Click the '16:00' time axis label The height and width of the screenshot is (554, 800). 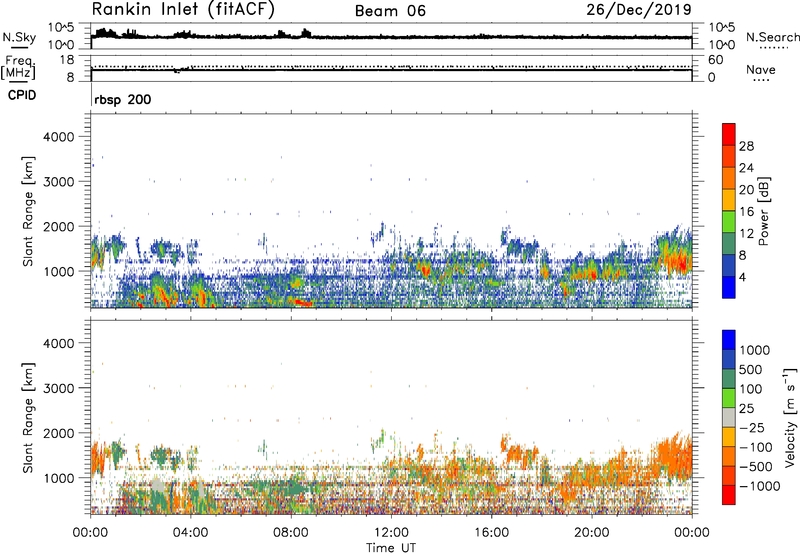[491, 533]
